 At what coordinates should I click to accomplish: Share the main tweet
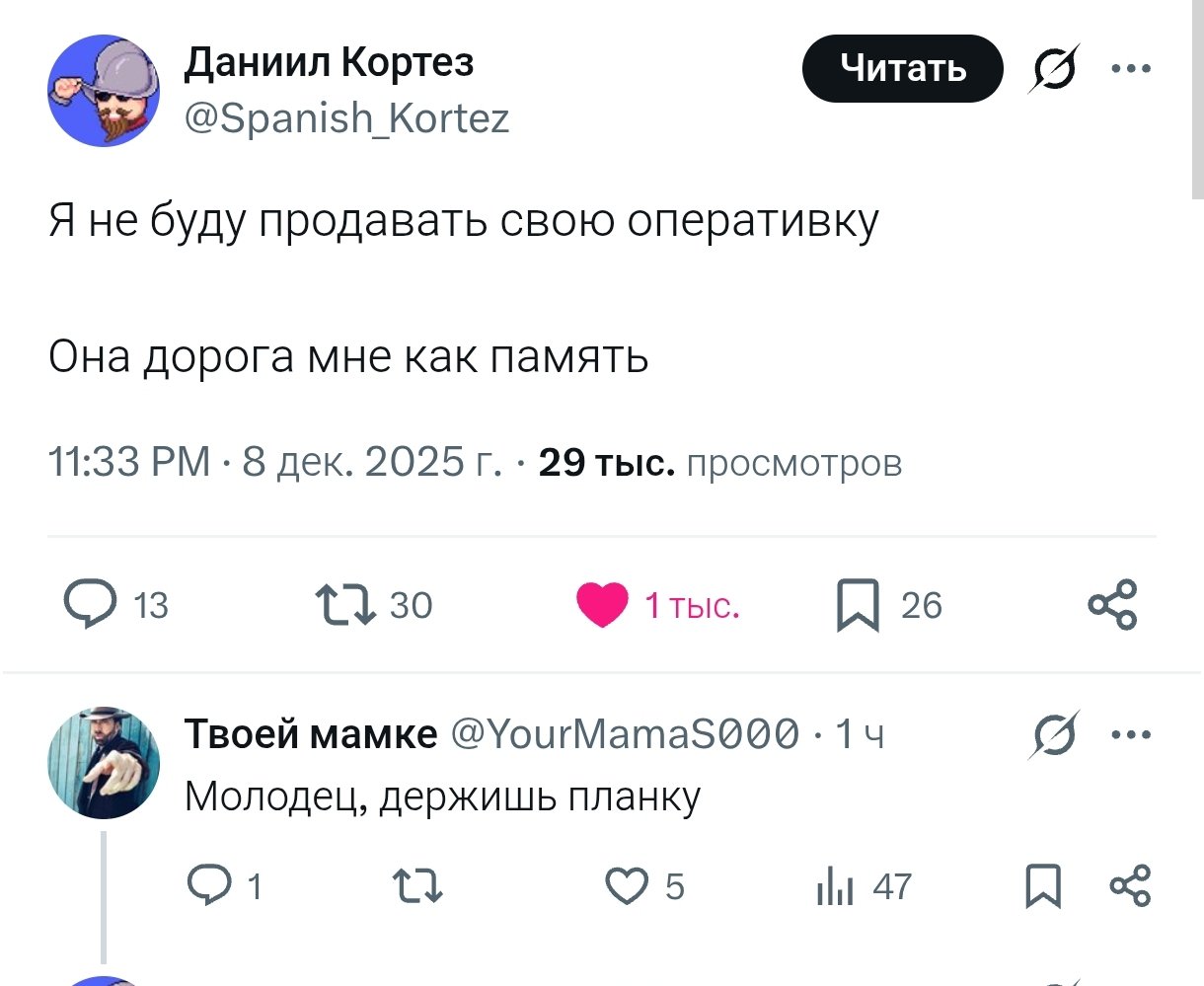click(x=1113, y=605)
